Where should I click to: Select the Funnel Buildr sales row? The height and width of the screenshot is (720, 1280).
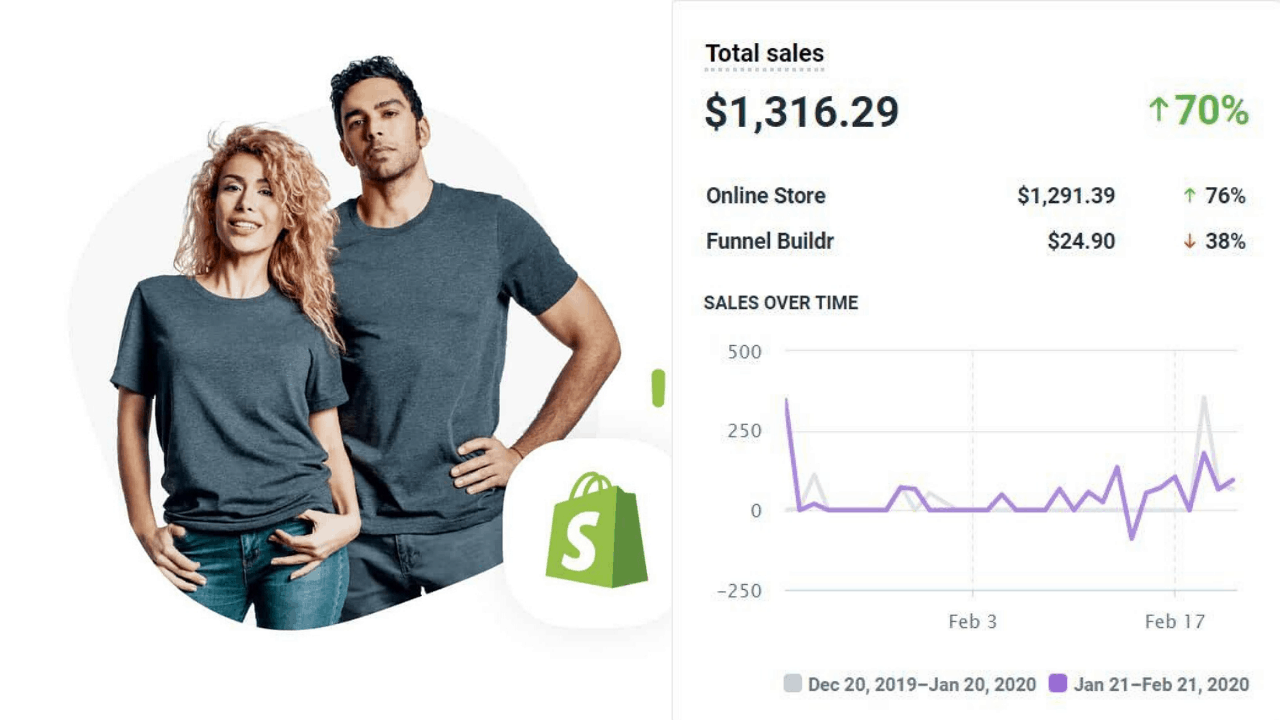tap(976, 242)
